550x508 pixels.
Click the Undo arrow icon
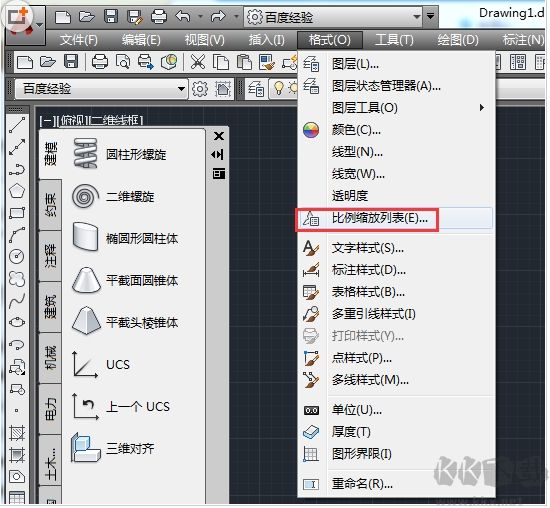tap(183, 16)
